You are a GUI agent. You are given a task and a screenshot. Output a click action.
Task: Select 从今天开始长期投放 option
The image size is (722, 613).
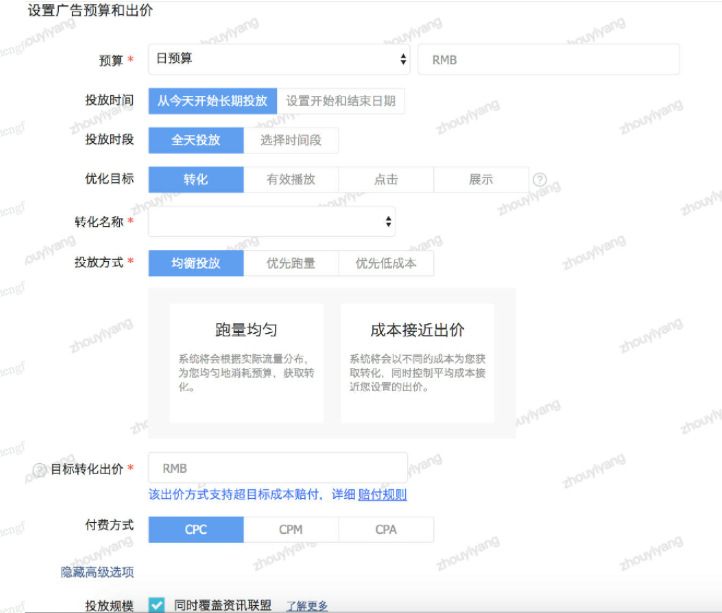pyautogui.click(x=212, y=101)
